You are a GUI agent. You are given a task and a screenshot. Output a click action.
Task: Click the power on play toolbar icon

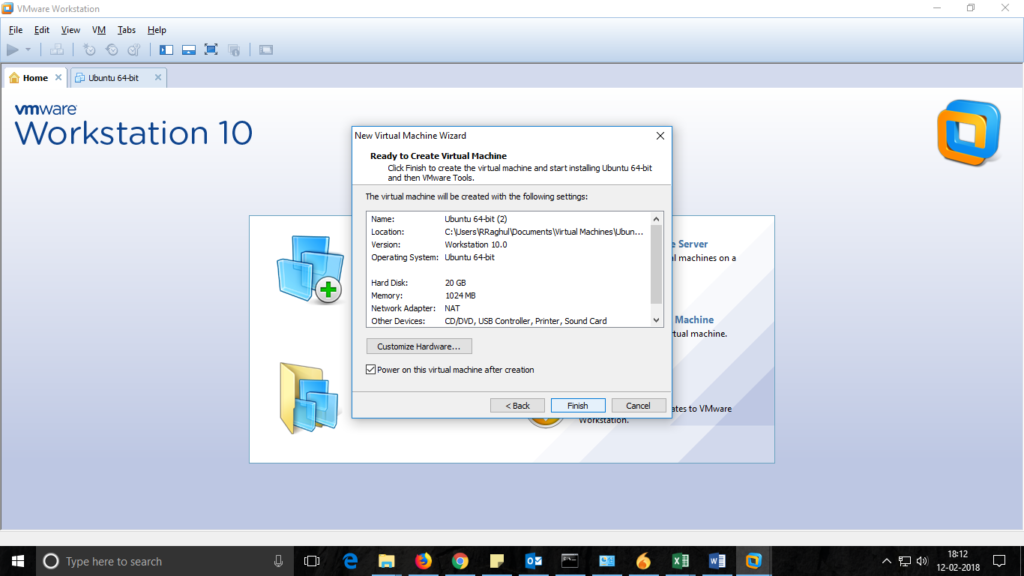coord(12,49)
